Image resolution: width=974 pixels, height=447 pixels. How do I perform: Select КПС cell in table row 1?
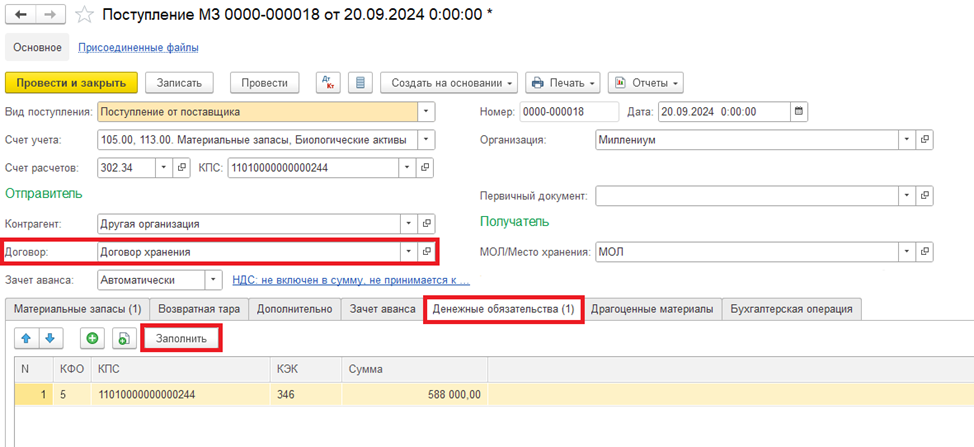[182, 394]
